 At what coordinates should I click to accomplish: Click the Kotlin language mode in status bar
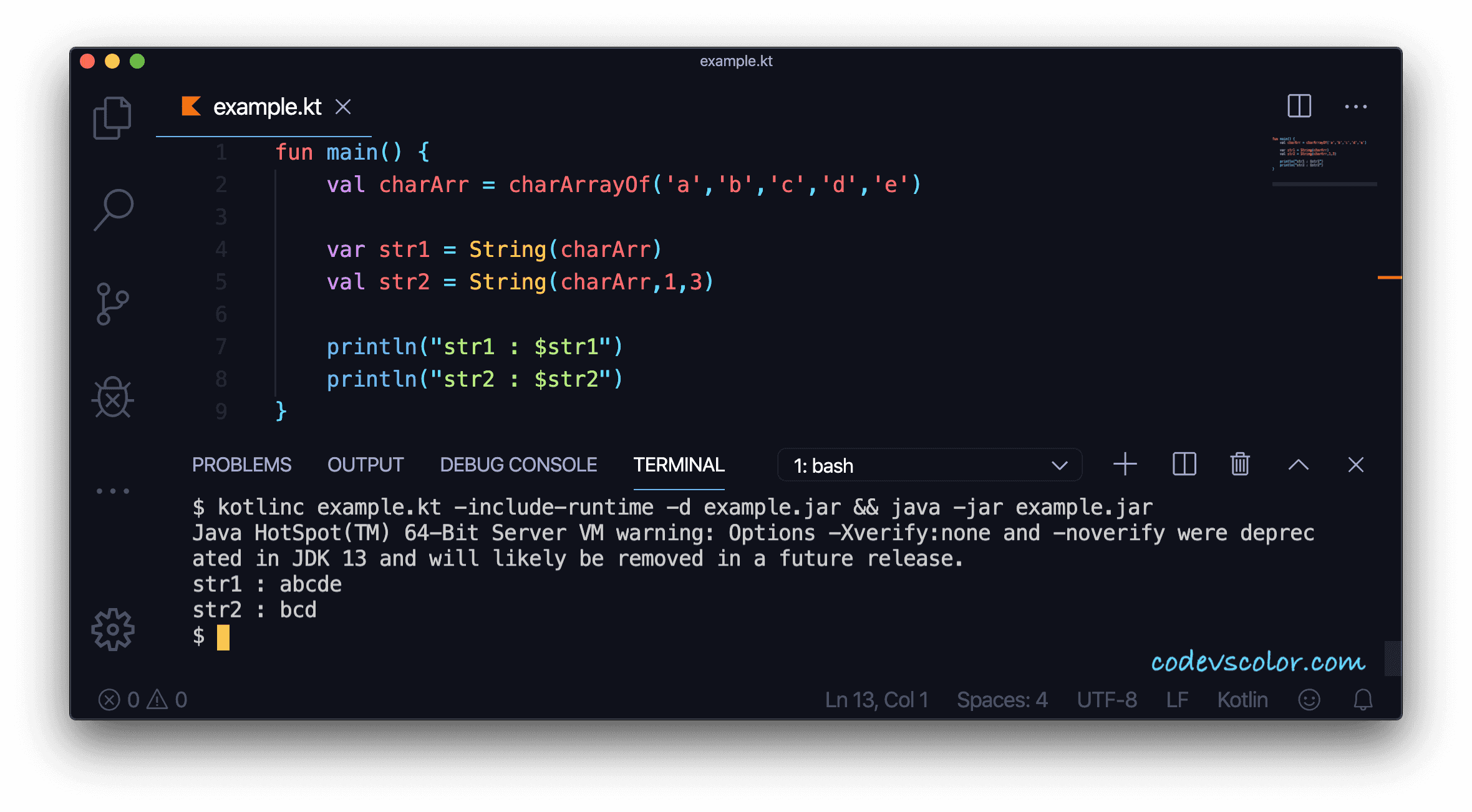click(1242, 700)
